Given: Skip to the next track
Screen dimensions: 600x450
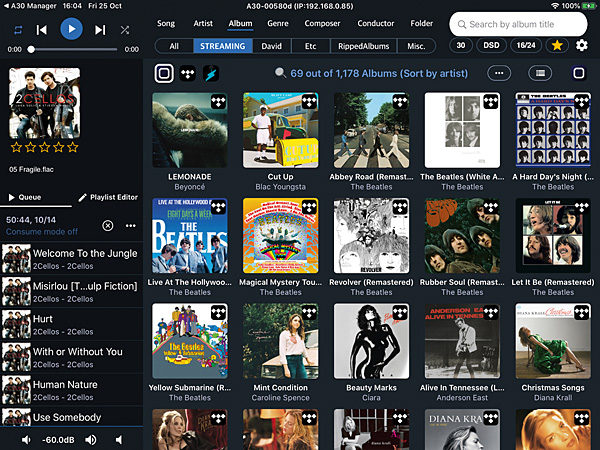Looking at the screenshot, I should [100, 30].
